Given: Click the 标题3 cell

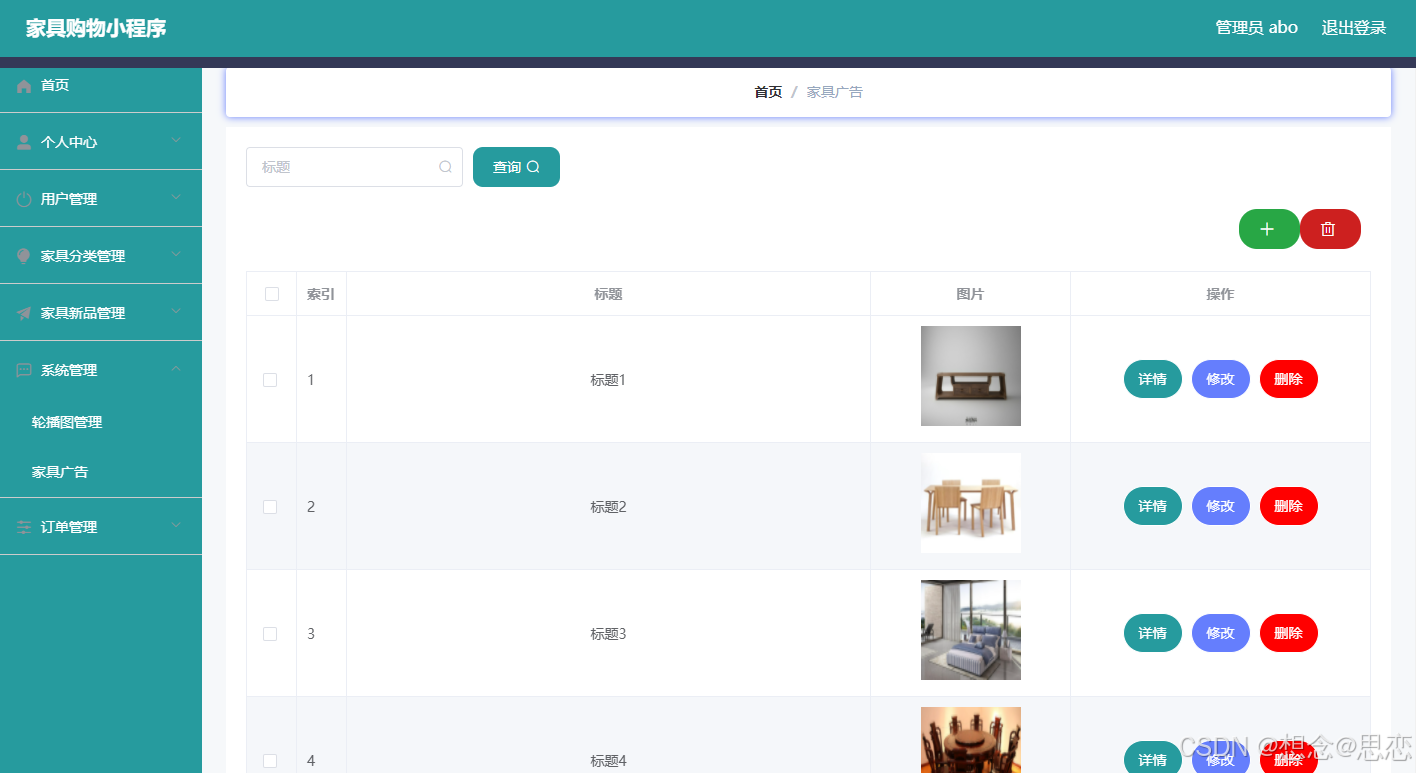Looking at the screenshot, I should pyautogui.click(x=608, y=634).
